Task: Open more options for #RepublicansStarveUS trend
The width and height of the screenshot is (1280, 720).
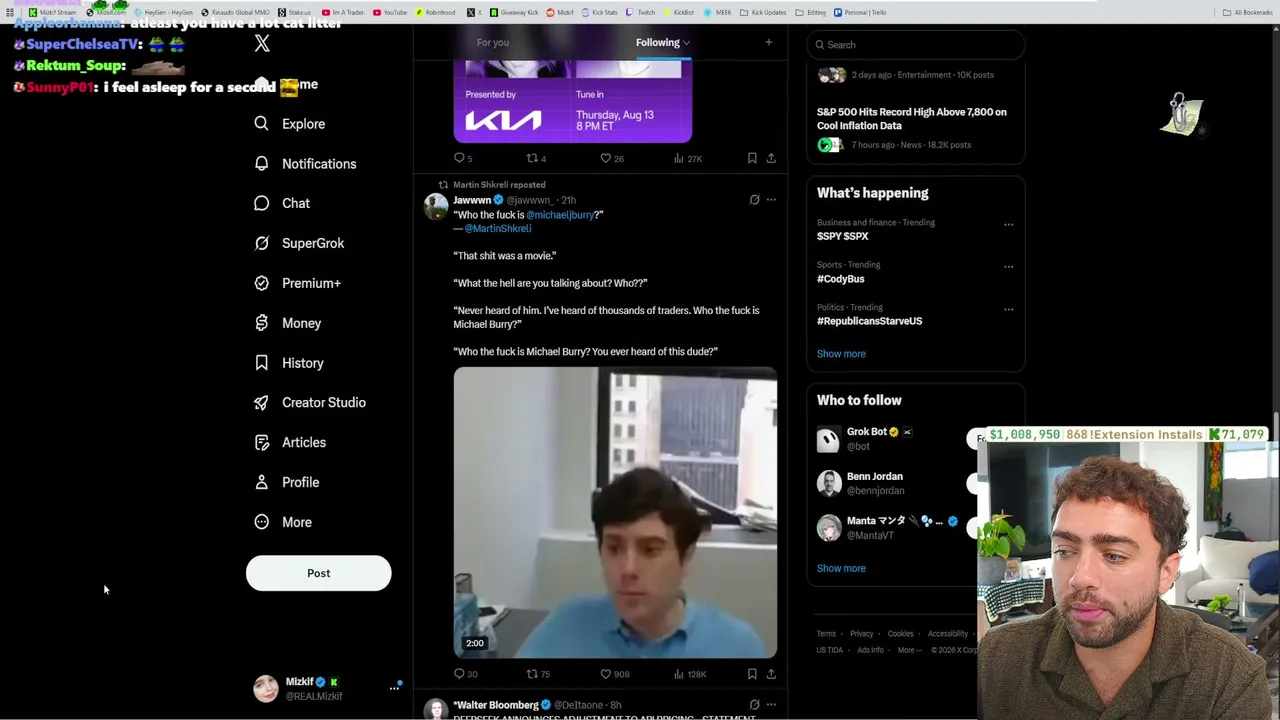Action: [1008, 309]
